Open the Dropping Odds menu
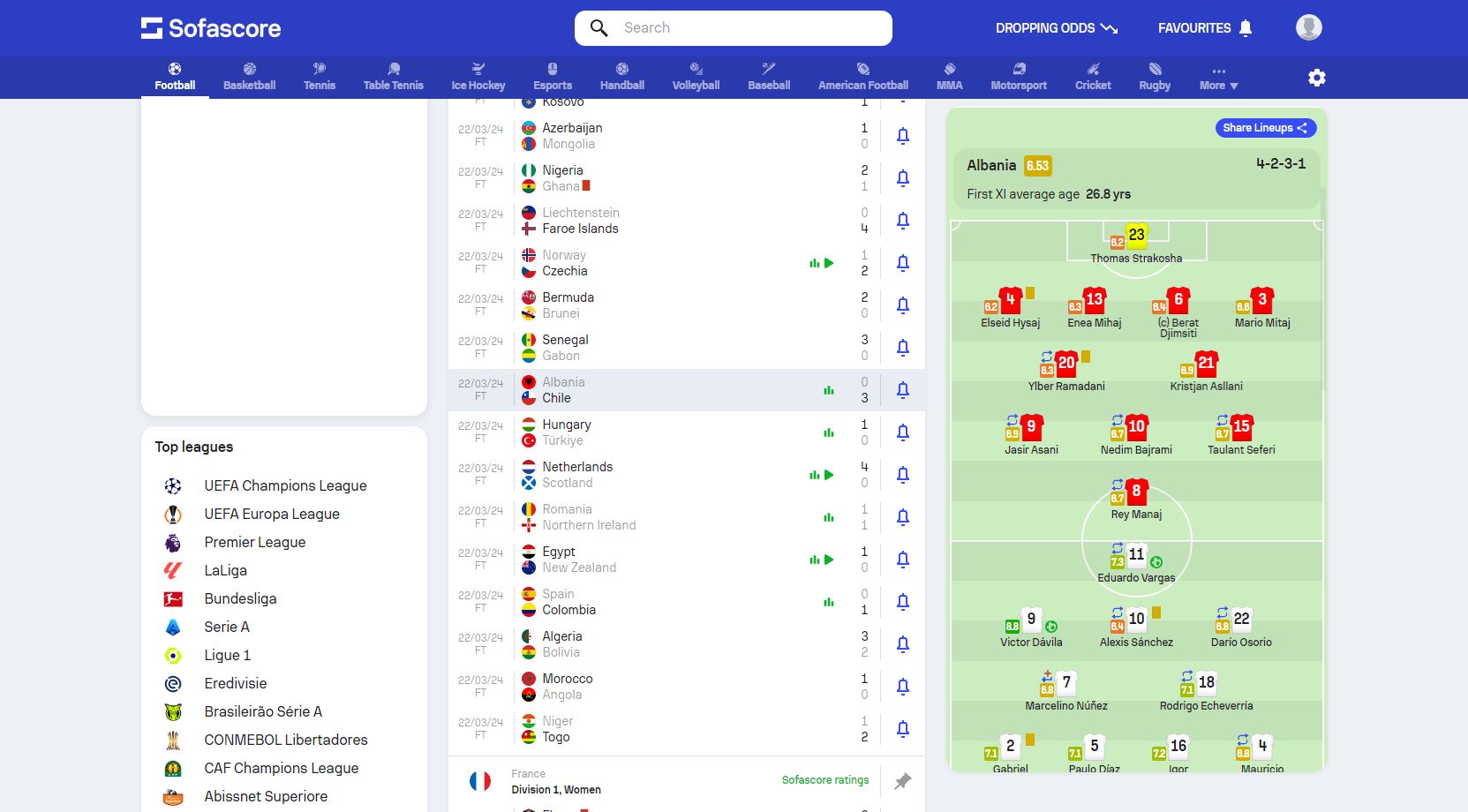1468x812 pixels. 1057,28
